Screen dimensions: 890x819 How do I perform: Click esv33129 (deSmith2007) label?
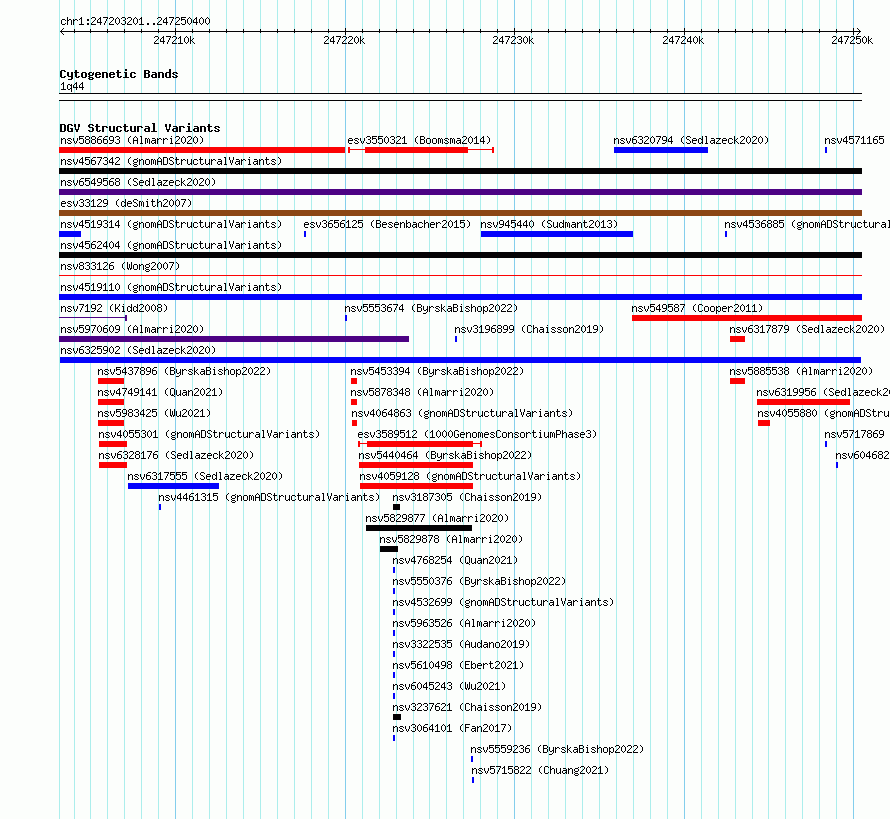(126, 203)
